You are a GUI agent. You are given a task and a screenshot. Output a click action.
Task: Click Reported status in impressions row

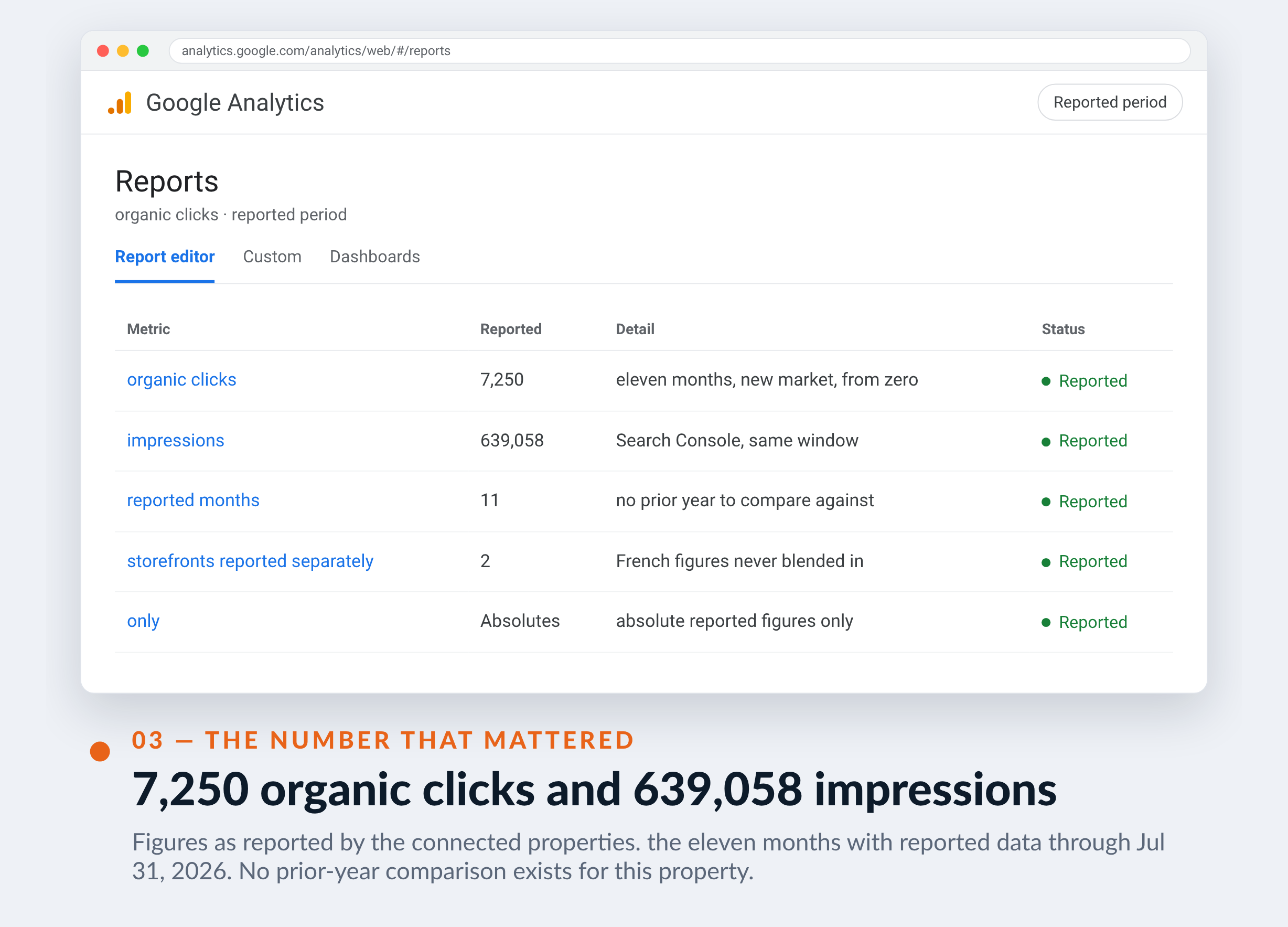tap(1084, 441)
